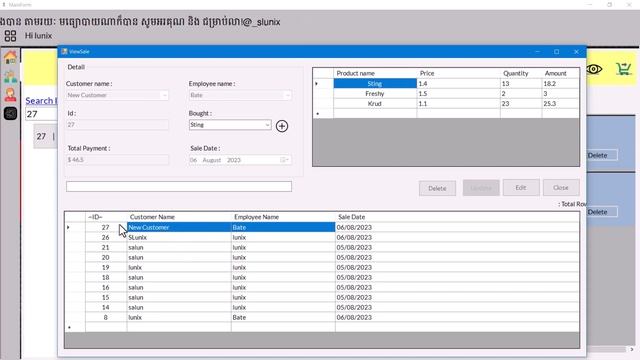Select sale row with ID 21
The image size is (640, 360).
click(x=322, y=247)
